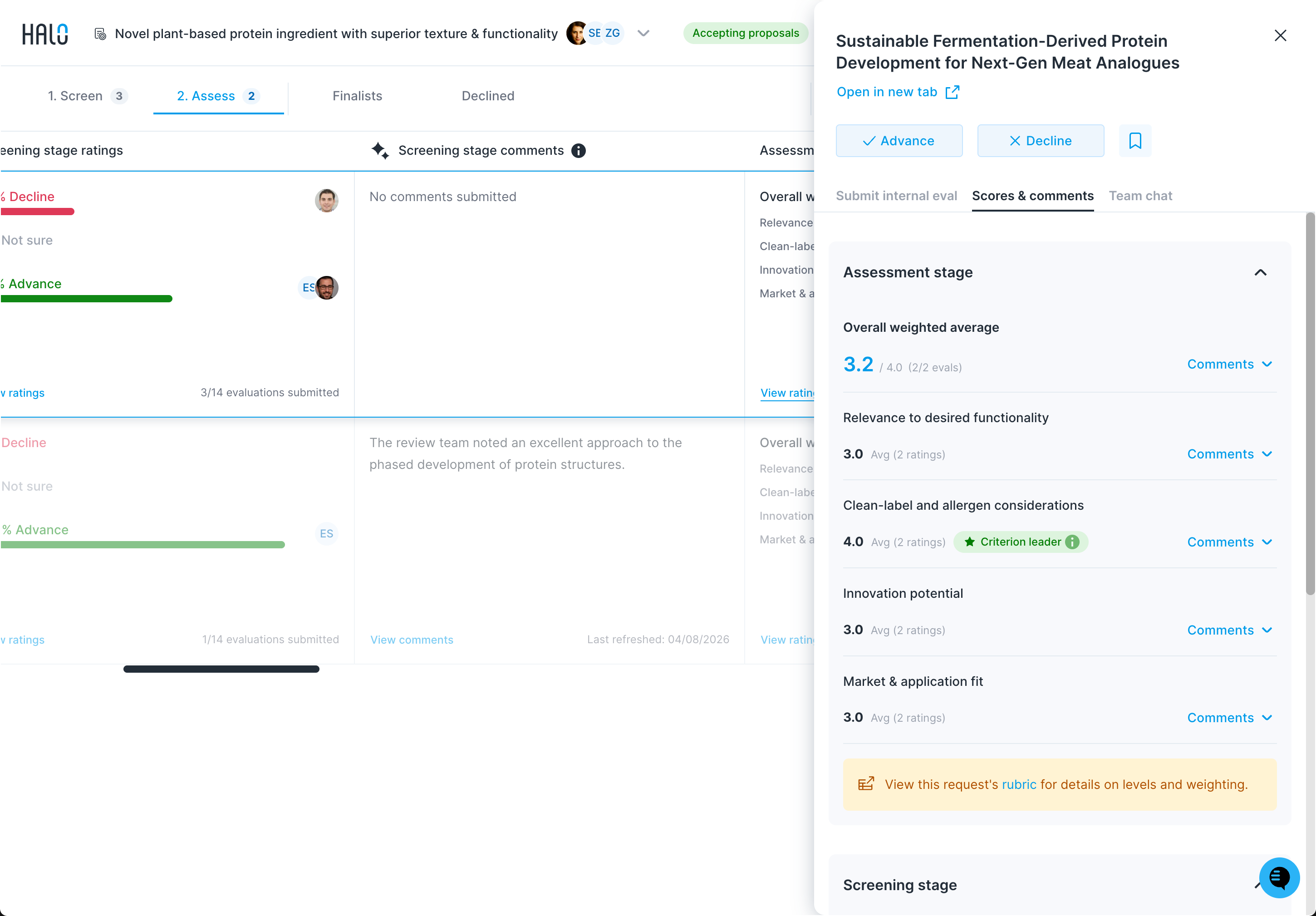Open the rubric link in yellow banner
The width and height of the screenshot is (1316, 916).
[1018, 784]
